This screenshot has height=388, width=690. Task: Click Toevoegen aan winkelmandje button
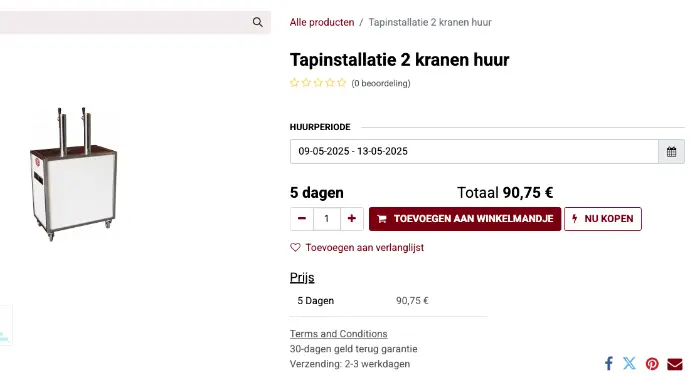(465, 219)
